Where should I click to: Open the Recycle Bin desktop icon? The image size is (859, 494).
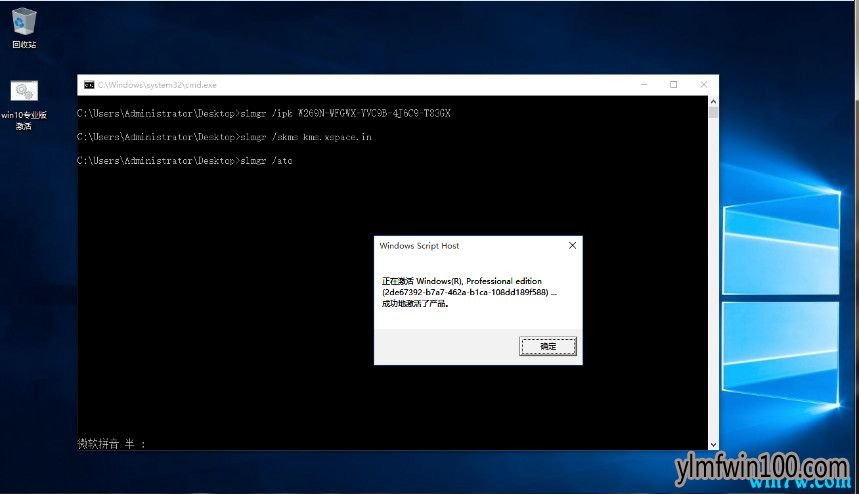24,28
